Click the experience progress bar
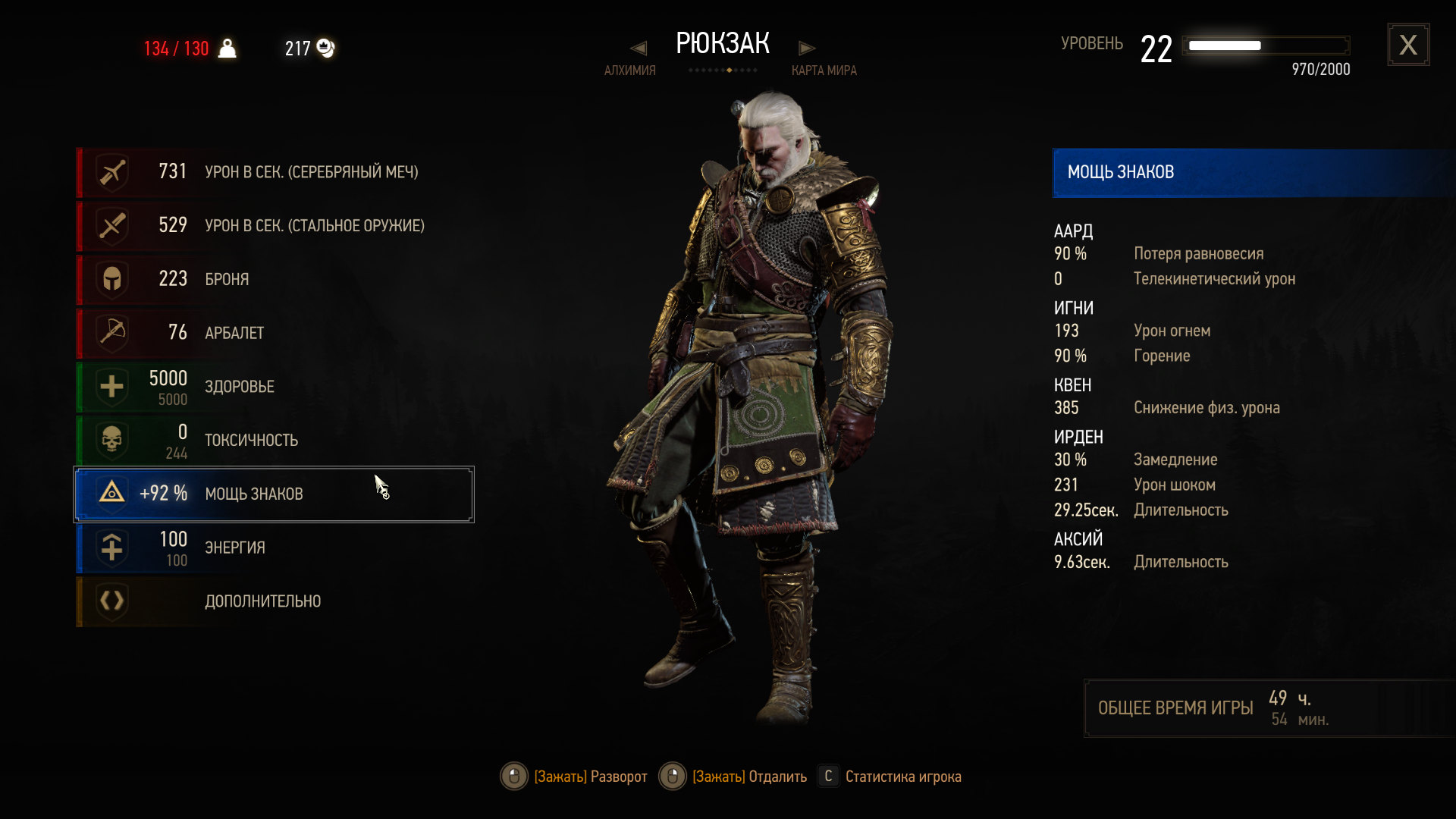Image resolution: width=1456 pixels, height=819 pixels. tap(1266, 45)
